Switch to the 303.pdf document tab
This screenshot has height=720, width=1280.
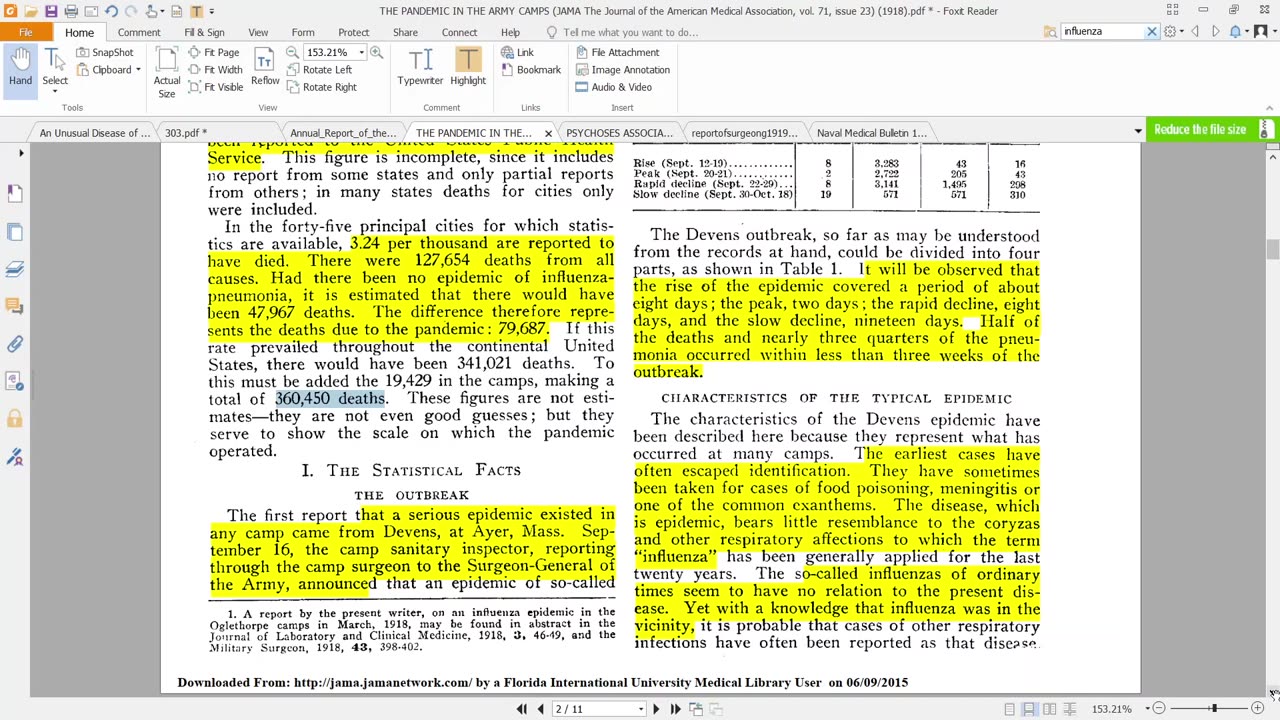(x=186, y=132)
